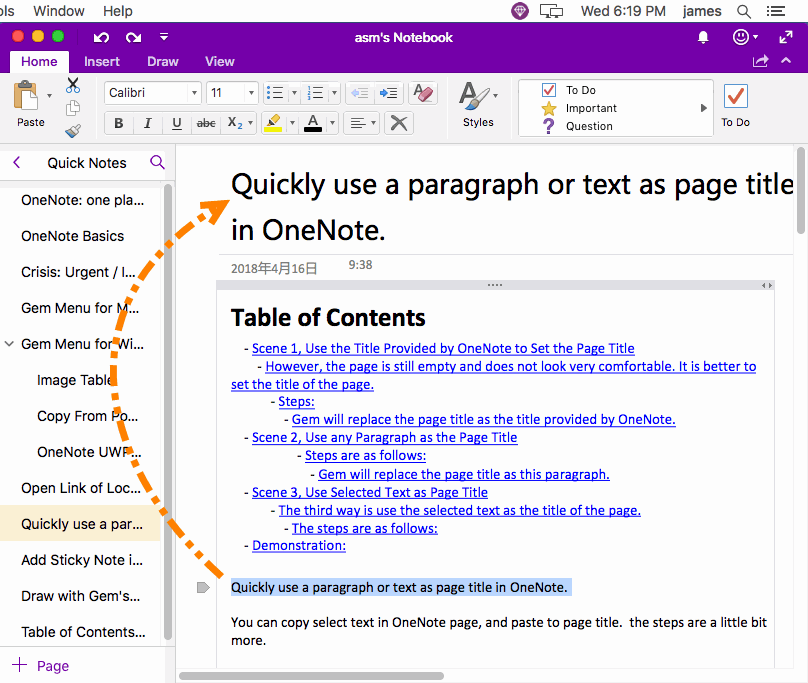Click the paragraph alignment icon
Image resolution: width=808 pixels, height=683 pixels.
tap(358, 123)
